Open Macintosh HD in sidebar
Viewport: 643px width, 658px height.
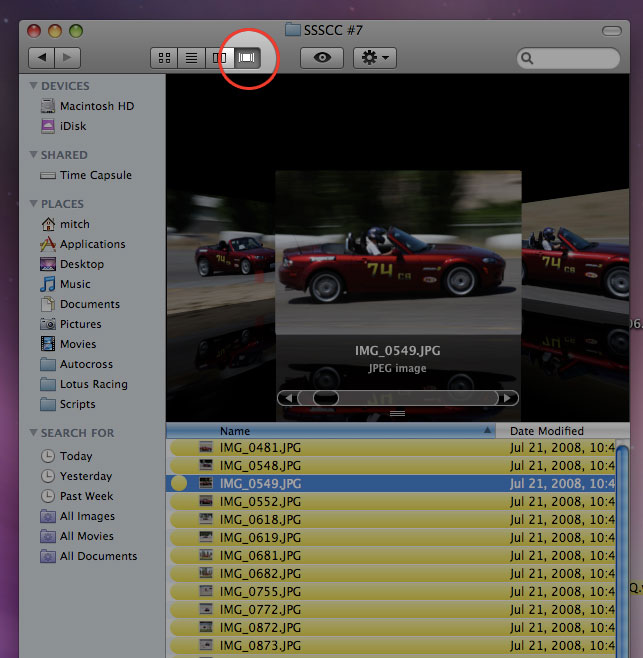point(96,106)
